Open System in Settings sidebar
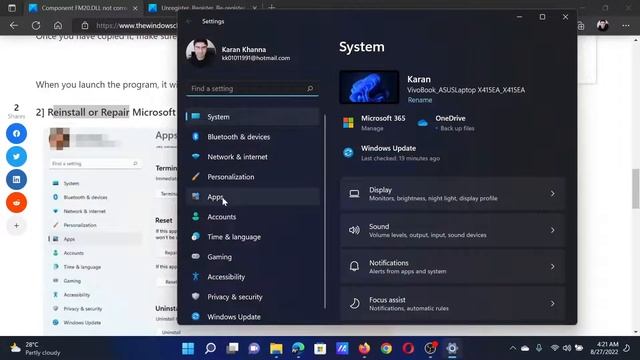This screenshot has height=360, width=640. [252, 117]
